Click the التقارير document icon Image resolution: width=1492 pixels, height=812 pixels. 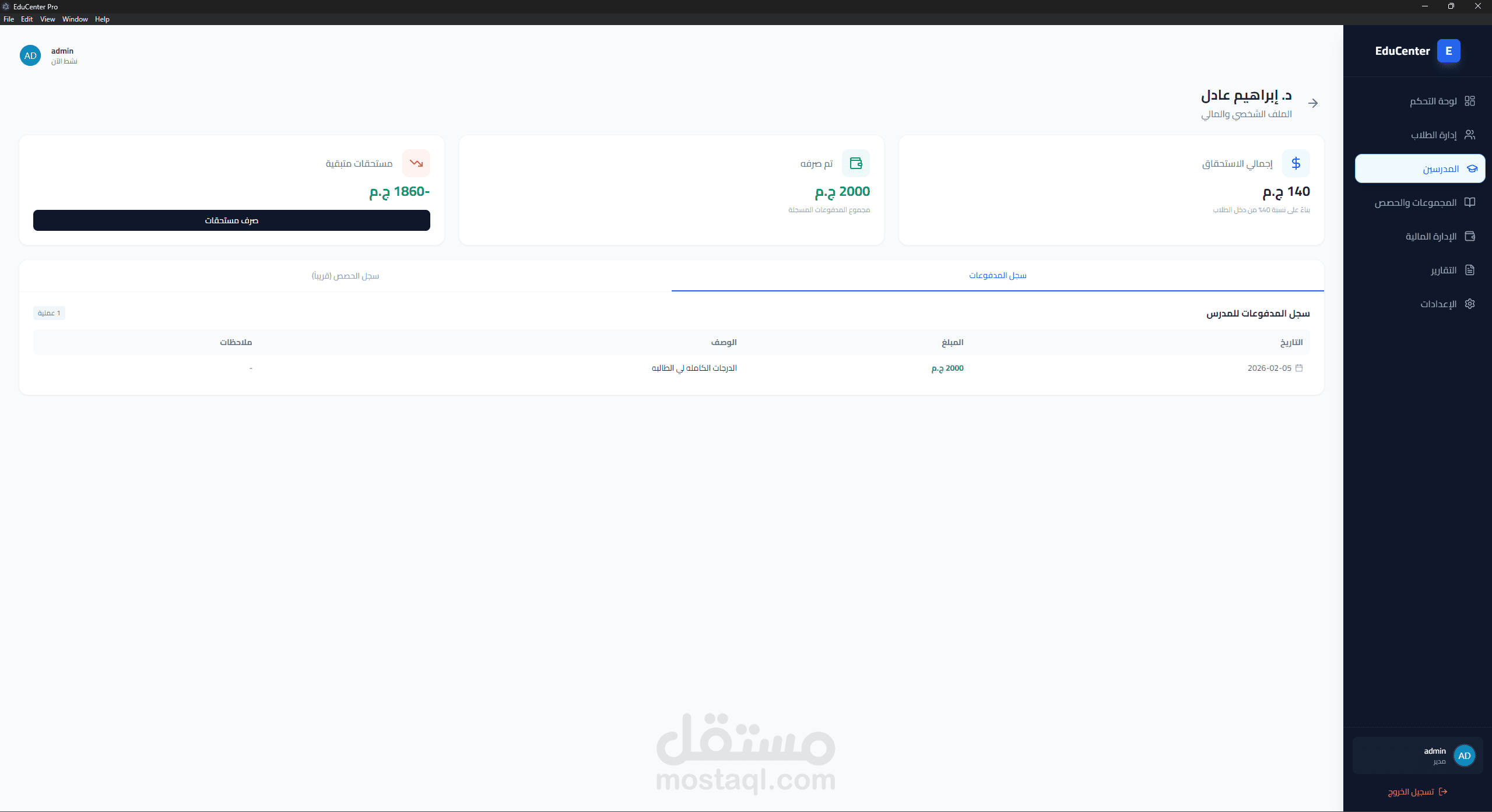tap(1469, 270)
